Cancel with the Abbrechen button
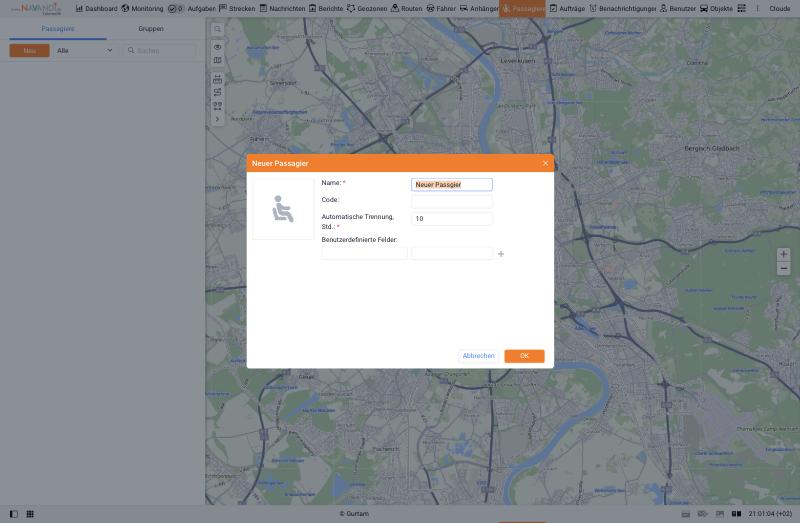The height and width of the screenshot is (523, 800). coord(478,356)
